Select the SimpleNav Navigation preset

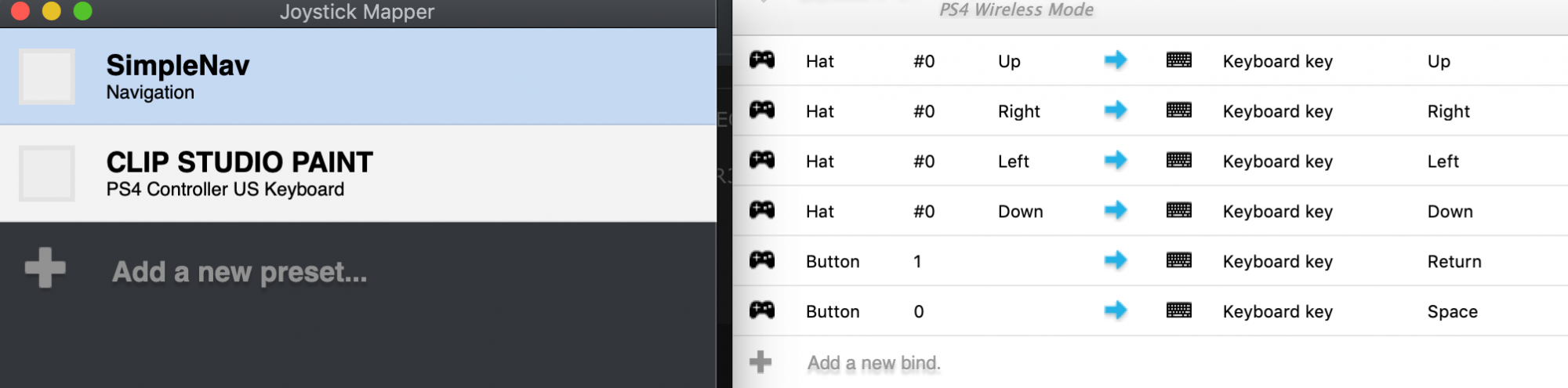point(178,77)
